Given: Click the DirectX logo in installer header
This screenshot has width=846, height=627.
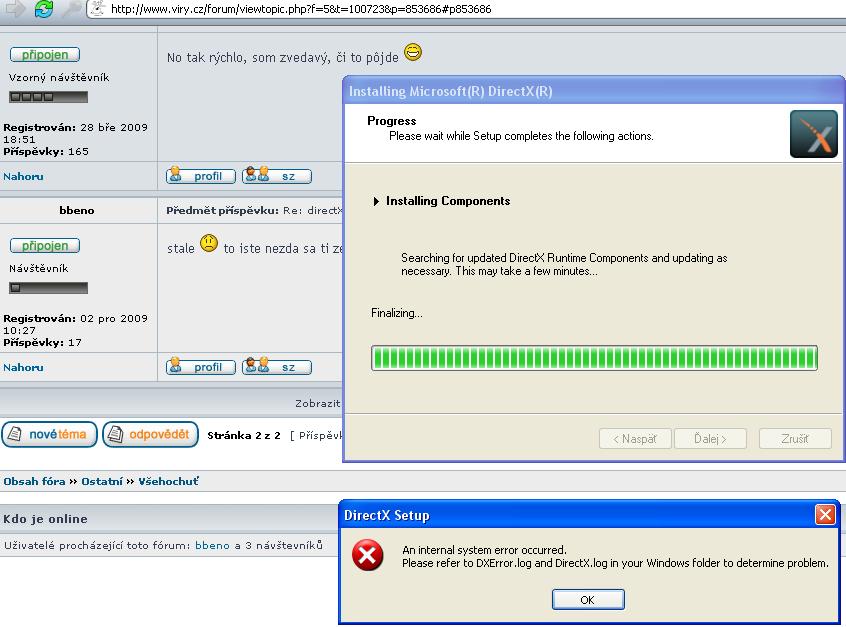Looking at the screenshot, I should 813,134.
